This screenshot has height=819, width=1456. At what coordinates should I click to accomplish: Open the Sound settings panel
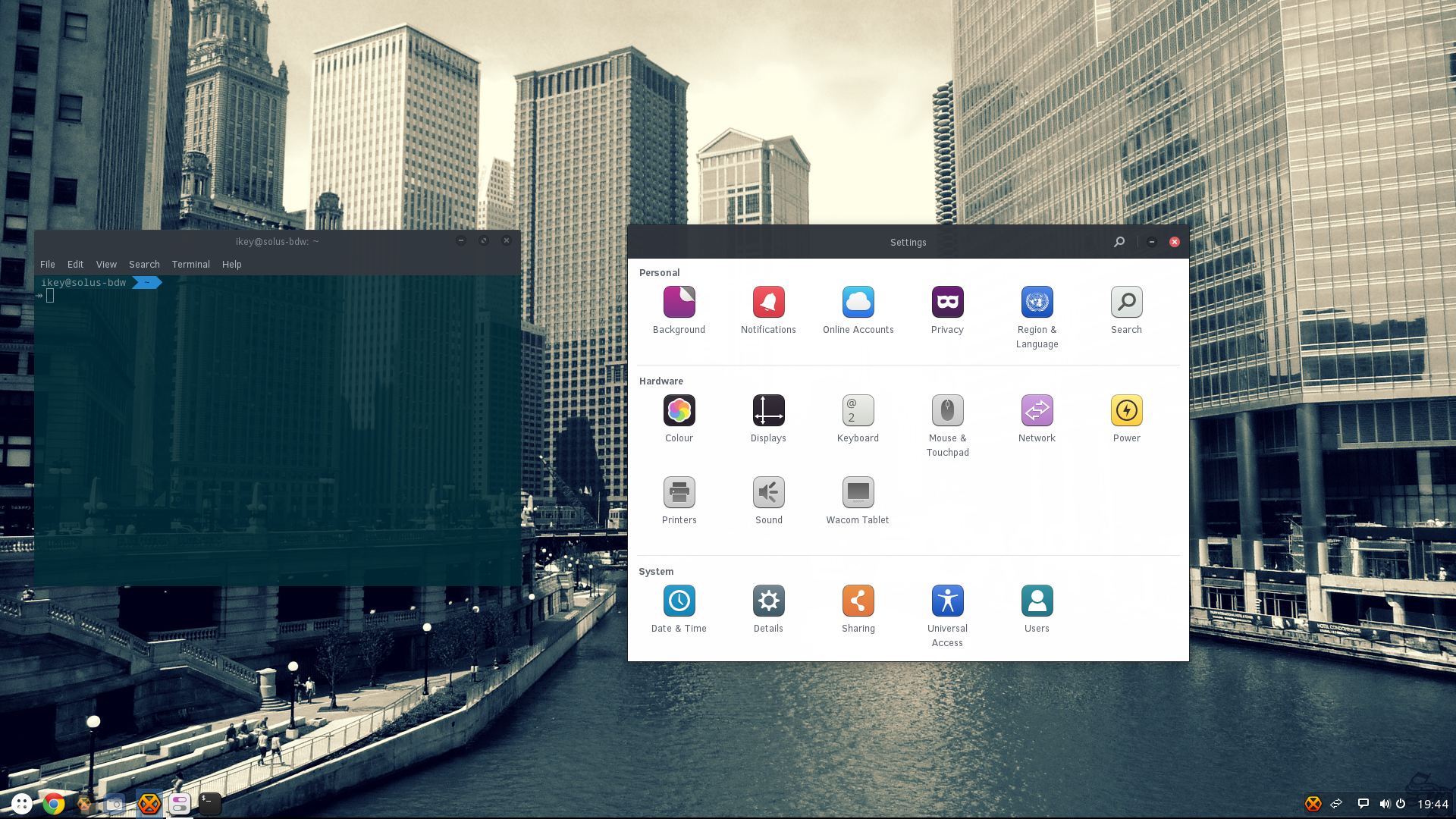coord(768,501)
